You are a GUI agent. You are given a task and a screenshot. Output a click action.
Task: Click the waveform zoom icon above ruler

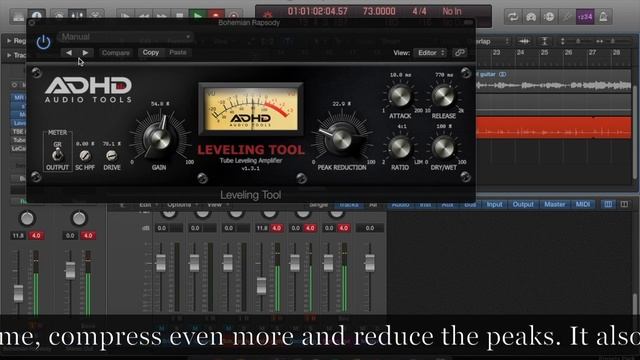pos(524,41)
